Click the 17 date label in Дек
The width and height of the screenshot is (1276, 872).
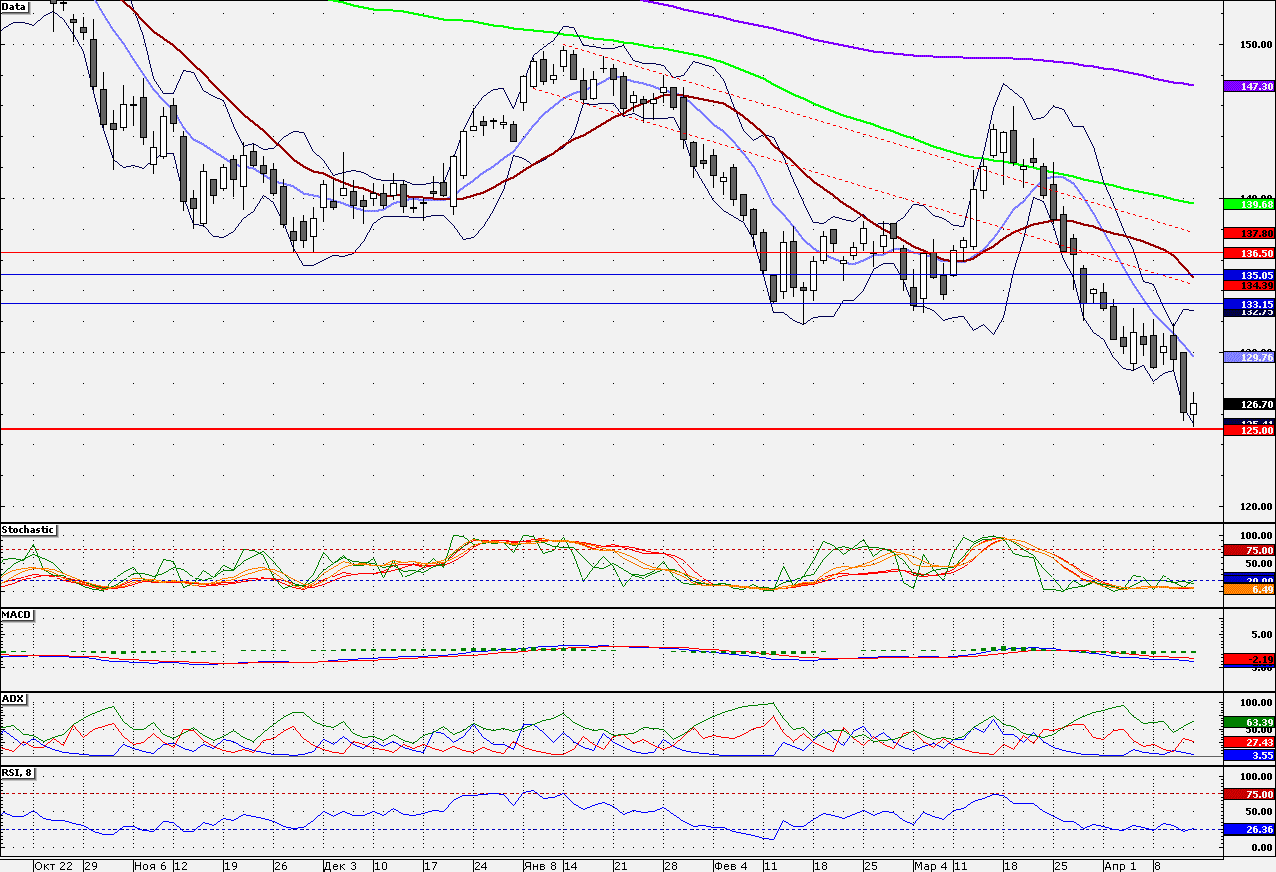point(430,865)
